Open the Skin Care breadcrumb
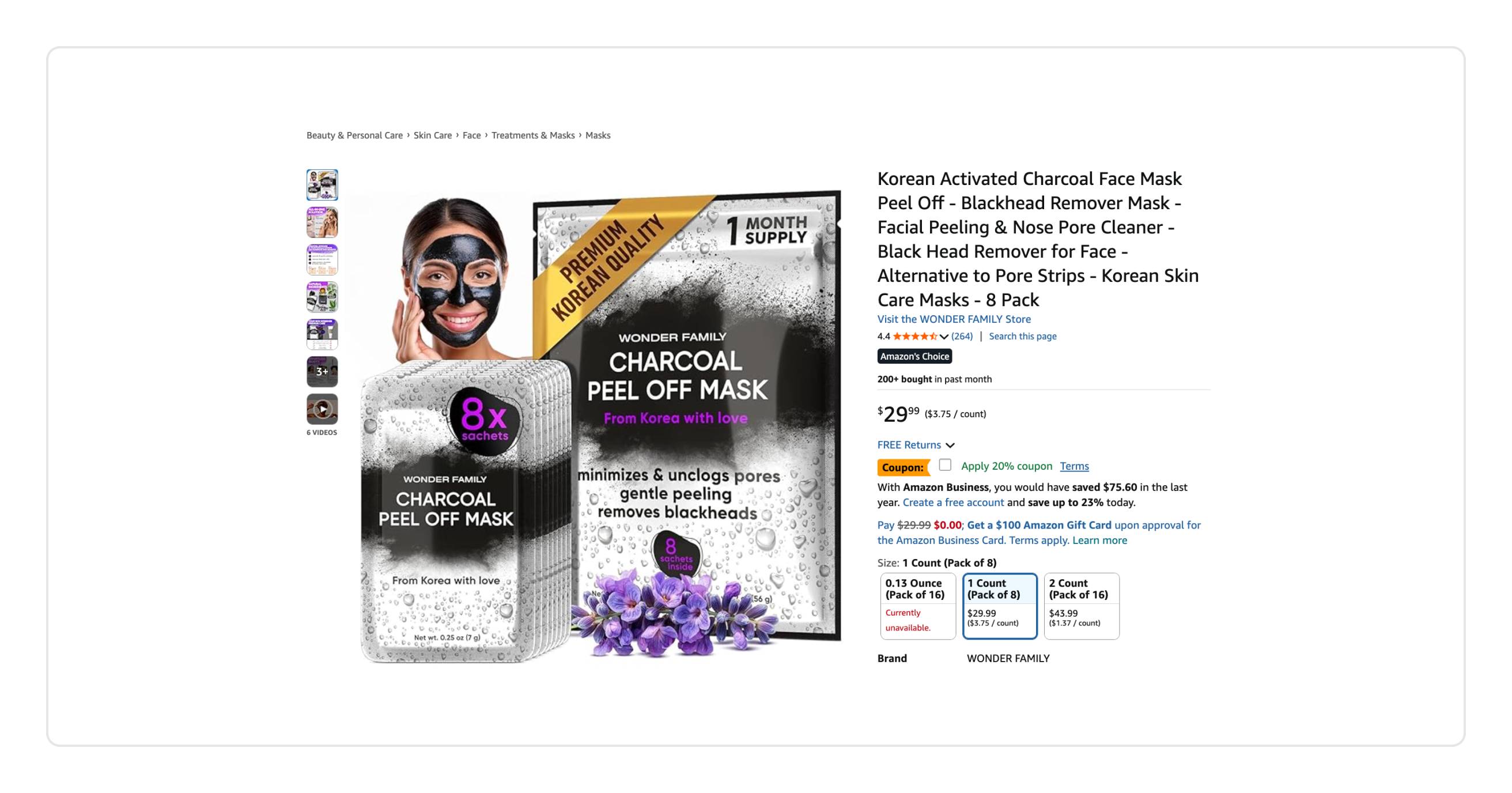Viewport: 1512px width, 793px height. point(433,135)
